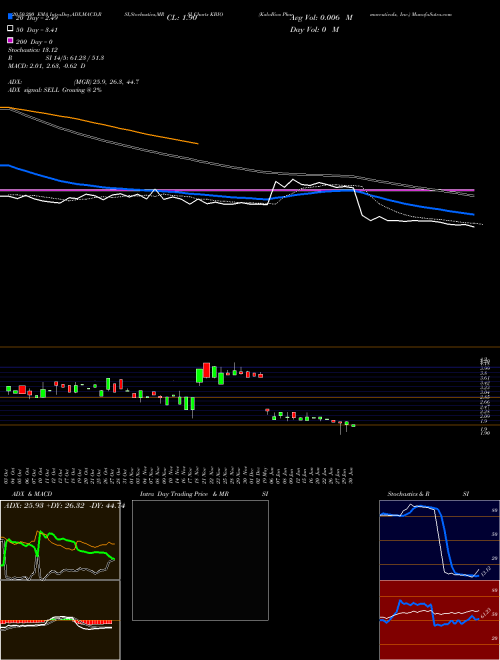Click the 13.12 value label in Stochastics chart

(x=487, y=572)
